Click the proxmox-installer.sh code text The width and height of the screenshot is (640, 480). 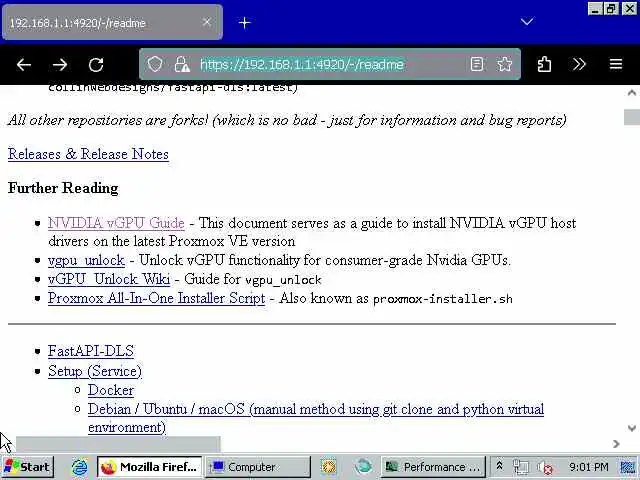[443, 299]
